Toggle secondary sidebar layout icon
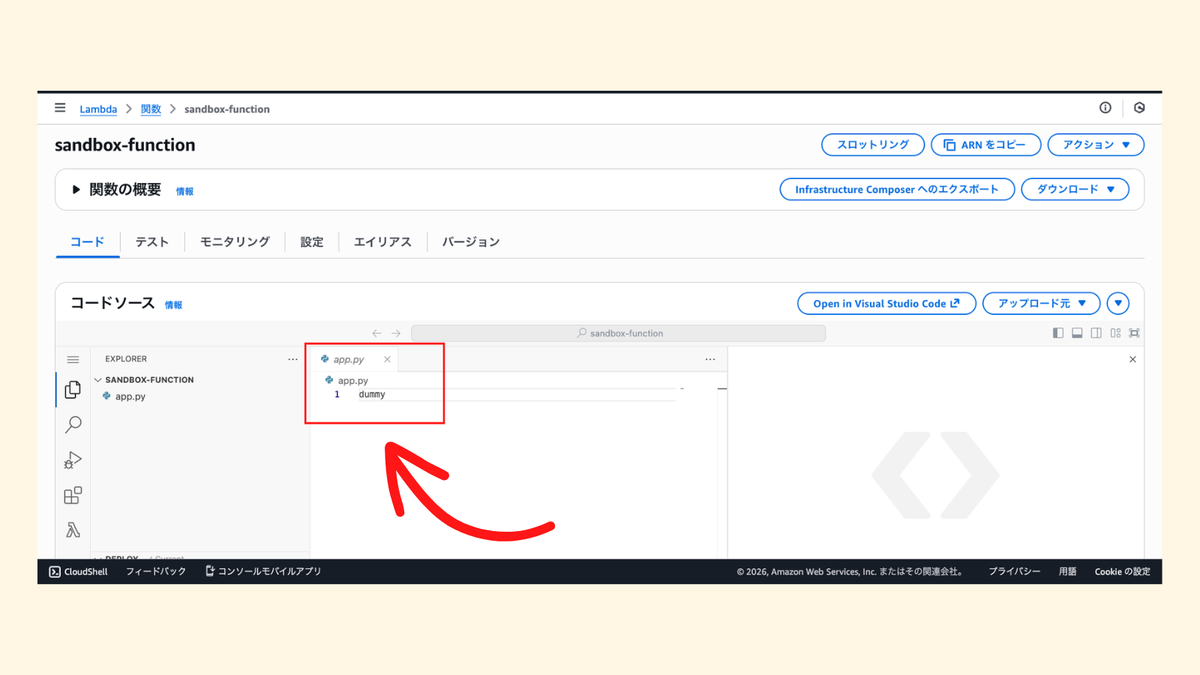1200x675 pixels. [1096, 333]
